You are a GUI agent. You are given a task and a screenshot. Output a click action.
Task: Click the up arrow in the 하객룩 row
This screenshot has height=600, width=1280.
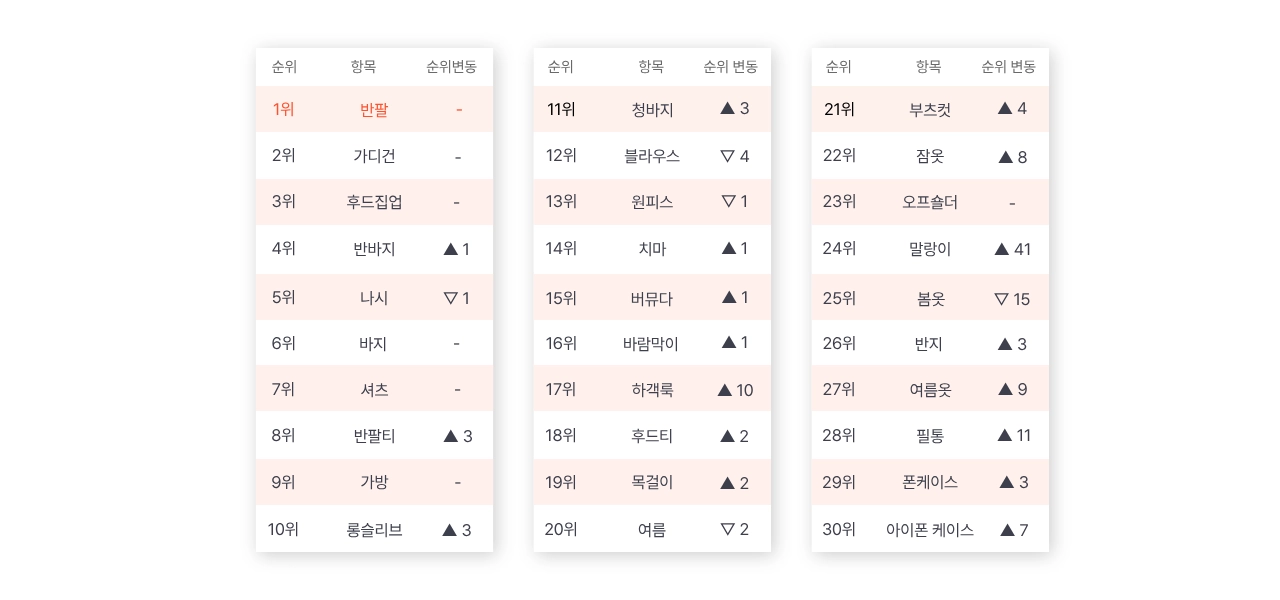coord(725,390)
